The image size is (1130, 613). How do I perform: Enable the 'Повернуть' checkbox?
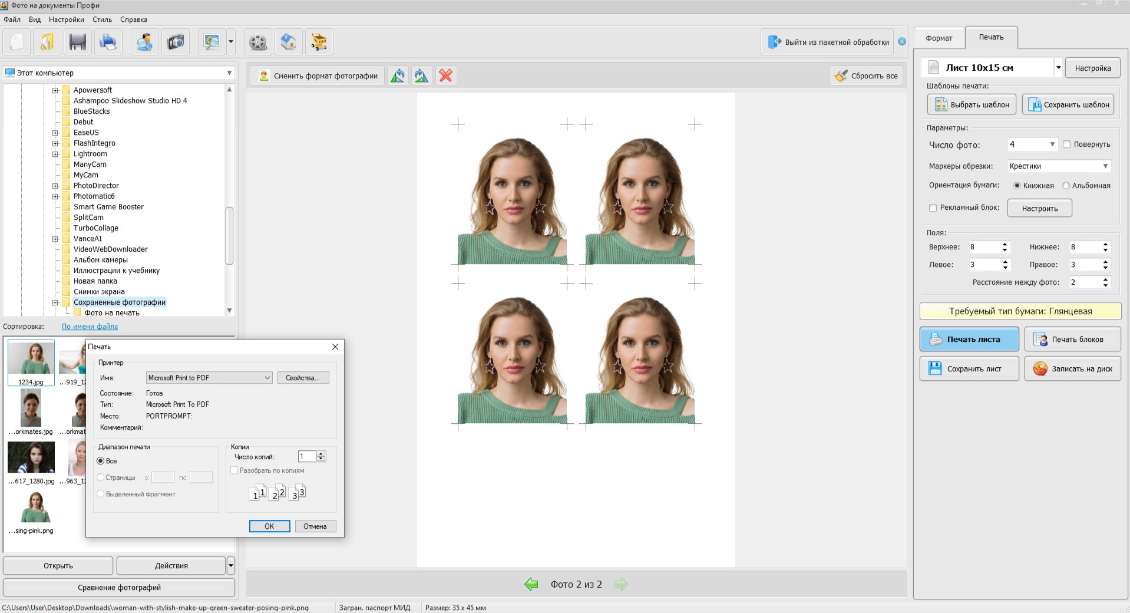1067,145
